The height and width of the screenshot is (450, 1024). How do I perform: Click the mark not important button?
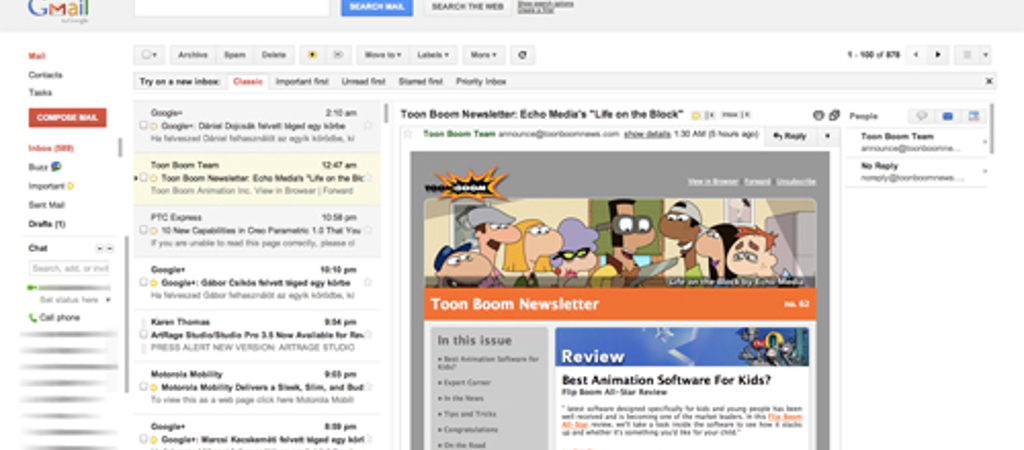coord(338,55)
